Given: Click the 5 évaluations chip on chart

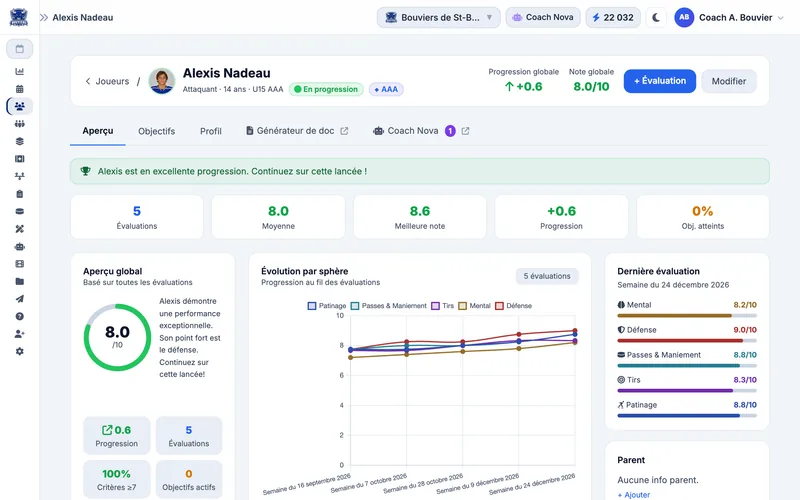Looking at the screenshot, I should (547, 276).
